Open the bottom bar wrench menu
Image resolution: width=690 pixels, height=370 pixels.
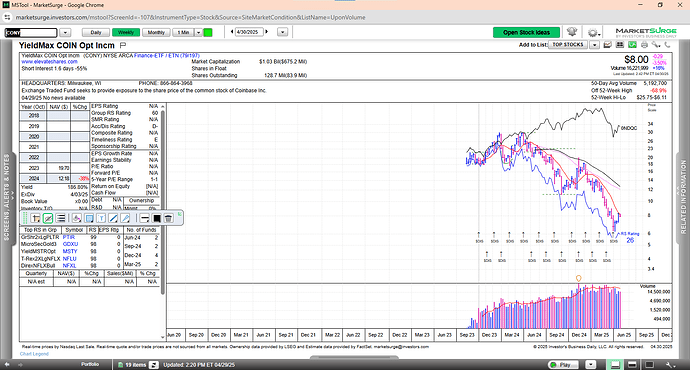670,365
